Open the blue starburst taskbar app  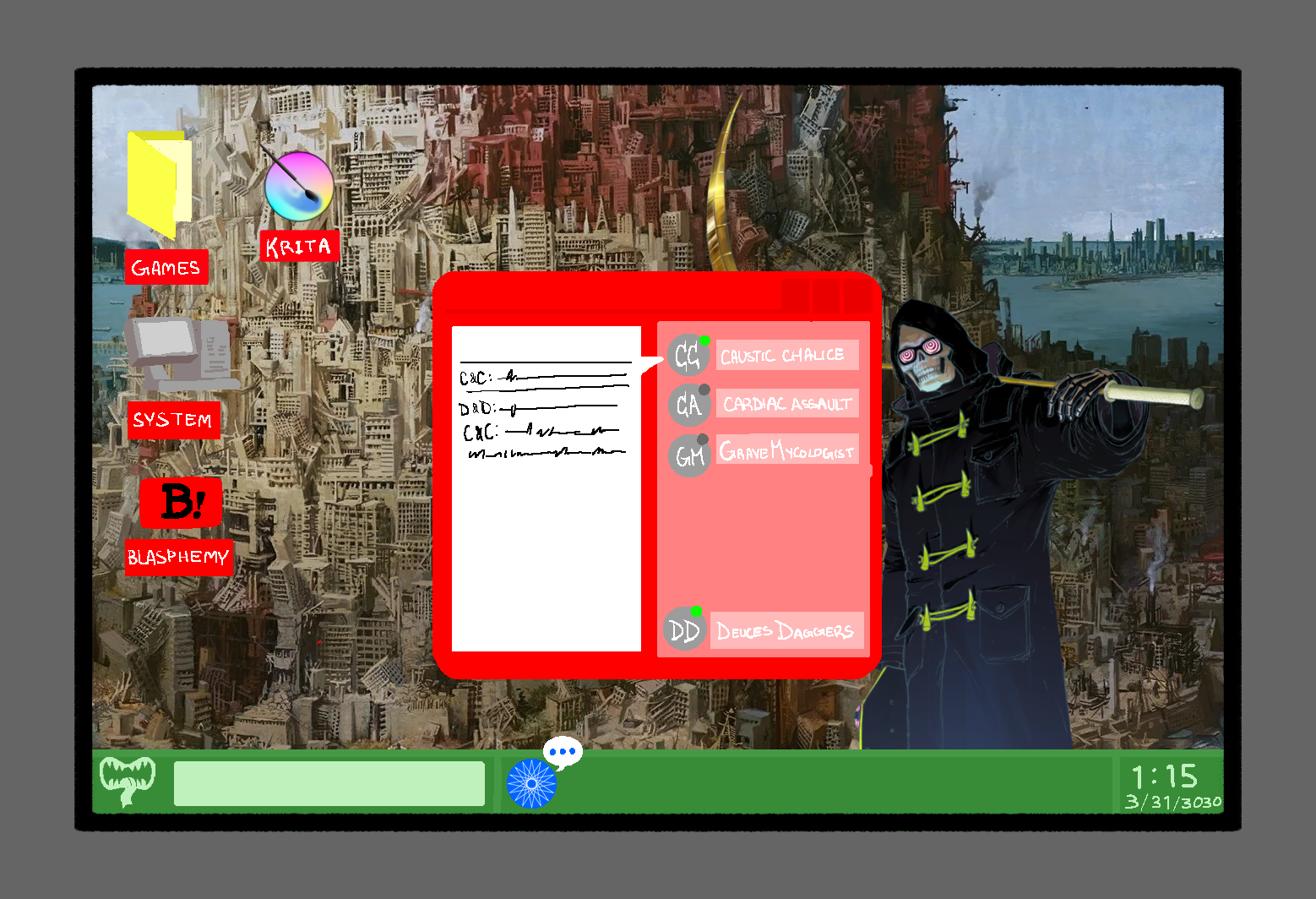[531, 784]
